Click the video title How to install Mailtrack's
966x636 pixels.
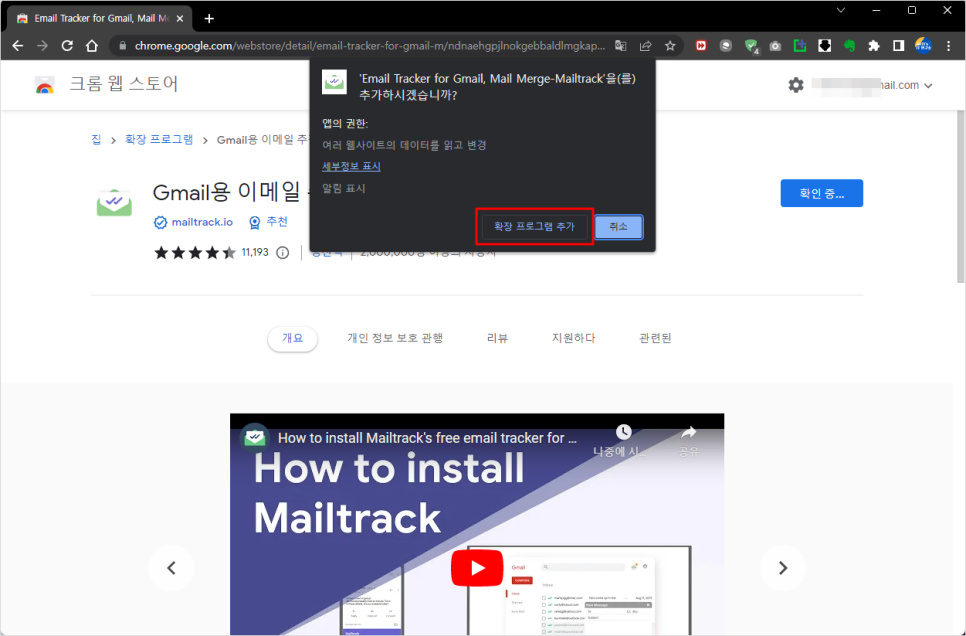[x=427, y=438]
